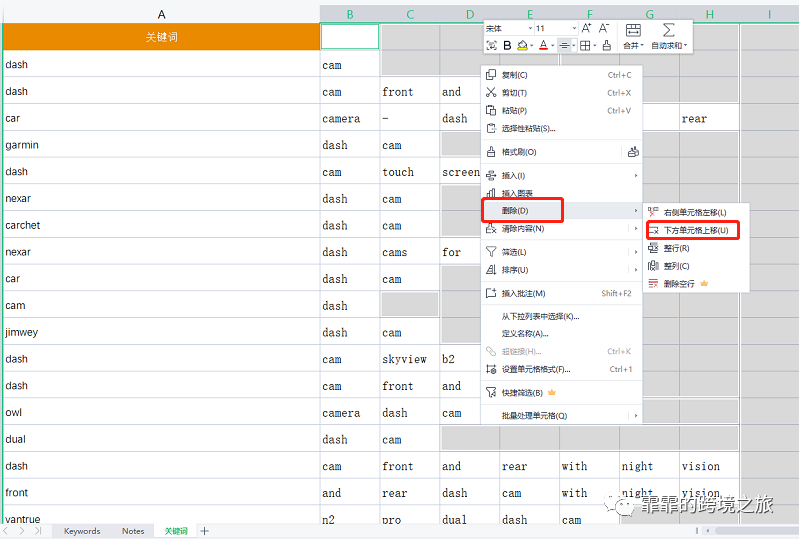The height and width of the screenshot is (539, 799).
Task: Select 整列(C) delete entire column
Action: [x=696, y=266]
